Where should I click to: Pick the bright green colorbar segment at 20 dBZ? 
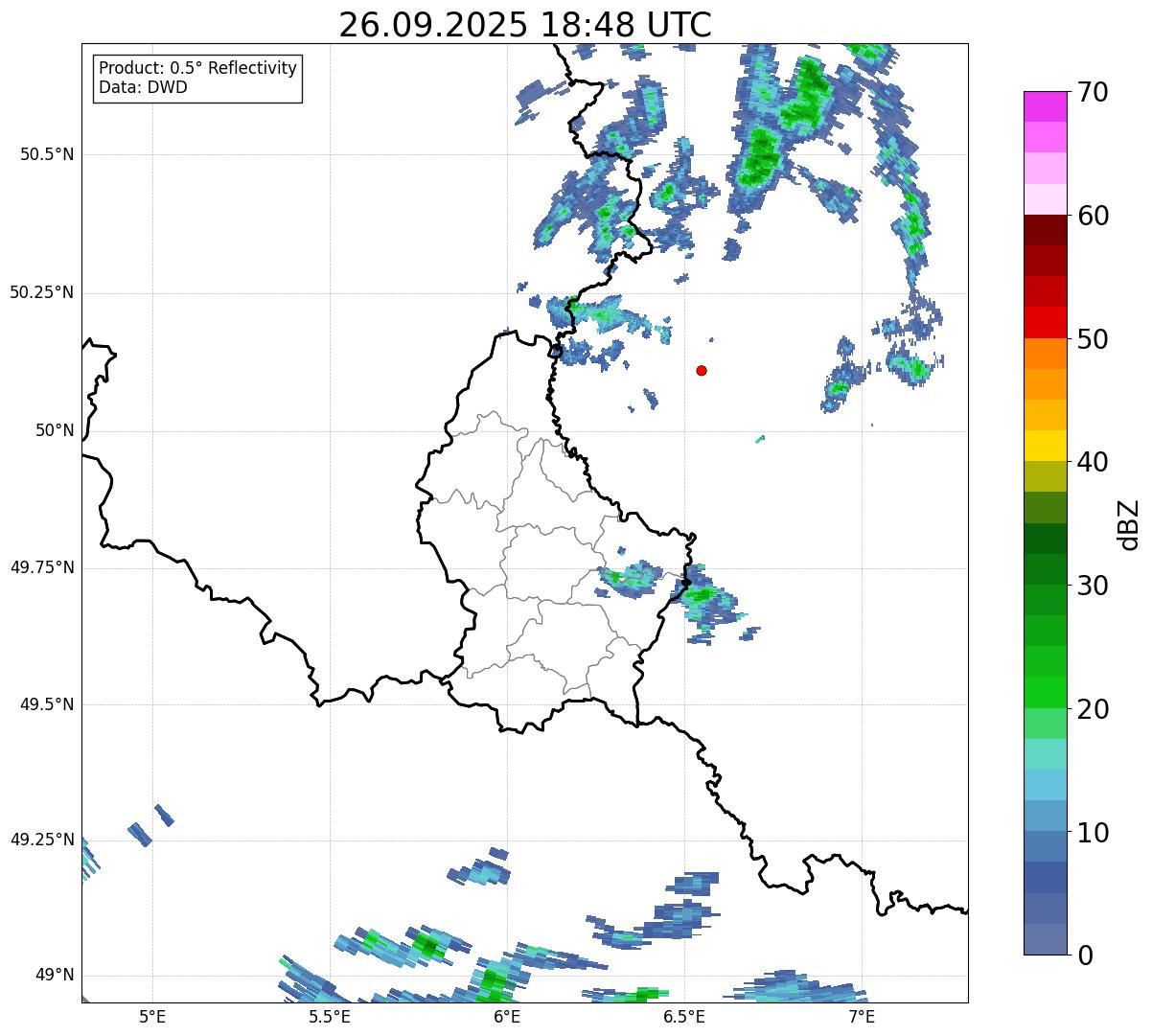point(1045,693)
